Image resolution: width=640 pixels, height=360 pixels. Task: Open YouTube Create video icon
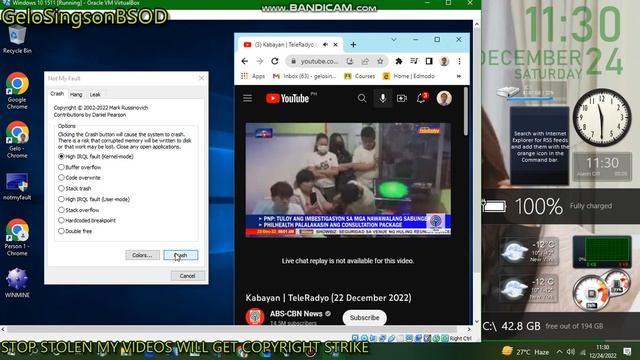402,98
